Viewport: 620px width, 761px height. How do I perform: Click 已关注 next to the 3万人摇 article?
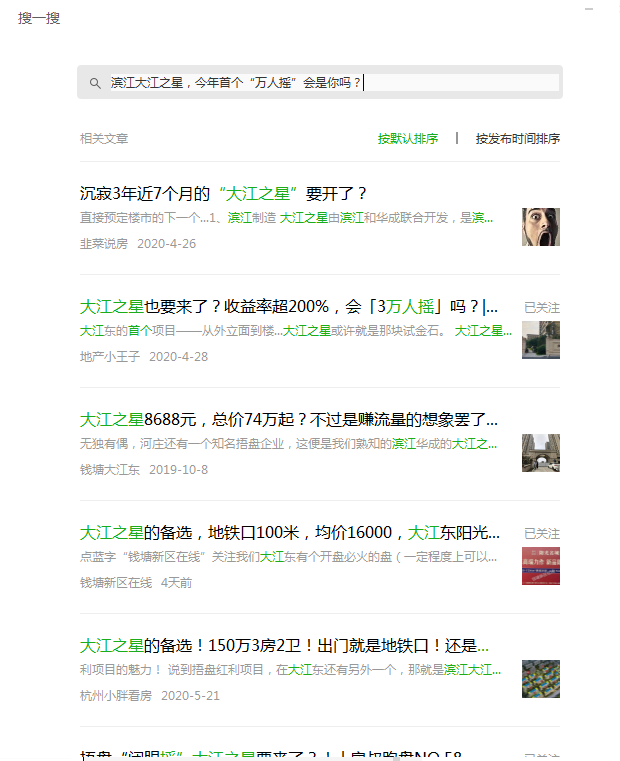(542, 308)
